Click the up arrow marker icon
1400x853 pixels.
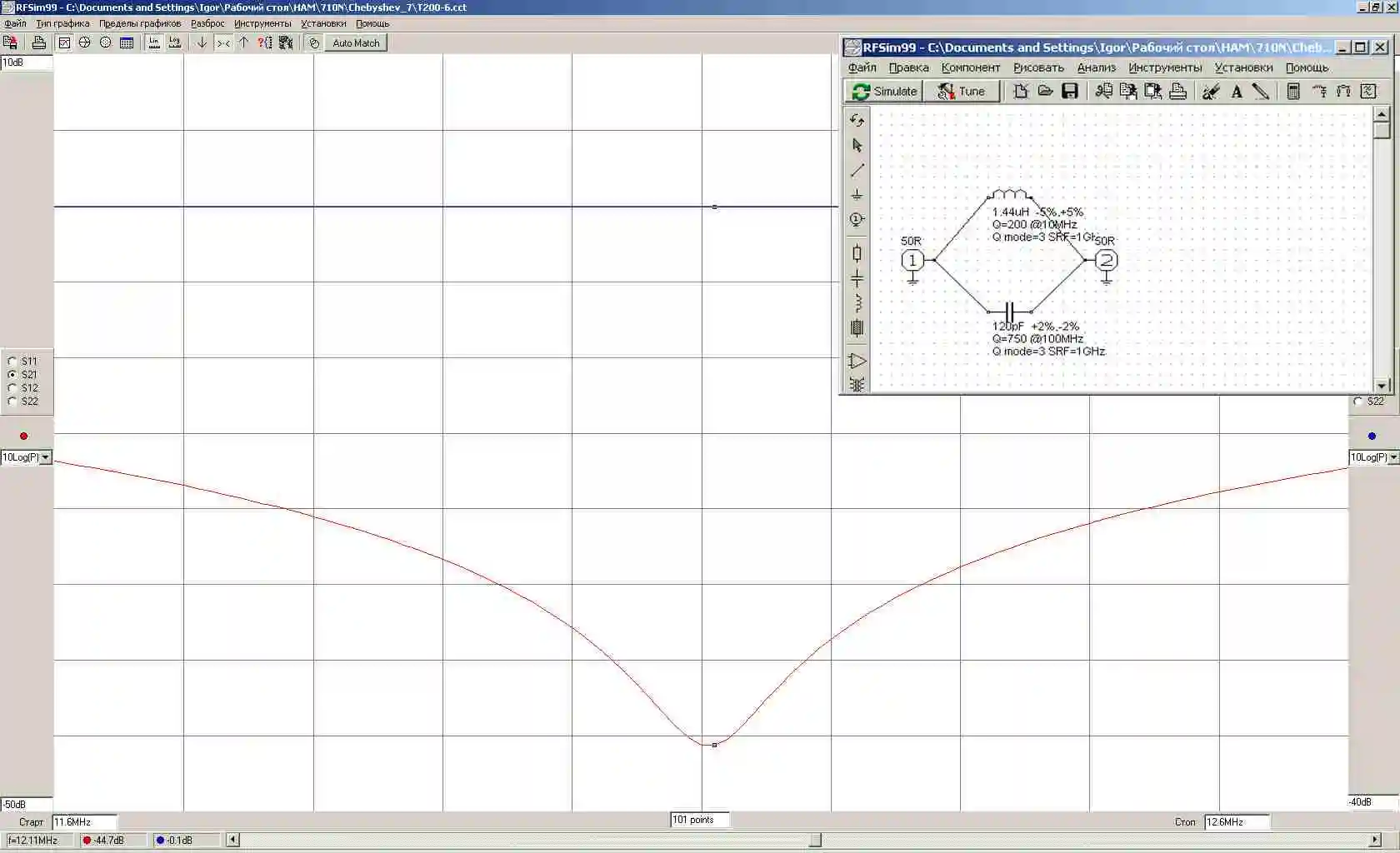tap(243, 43)
